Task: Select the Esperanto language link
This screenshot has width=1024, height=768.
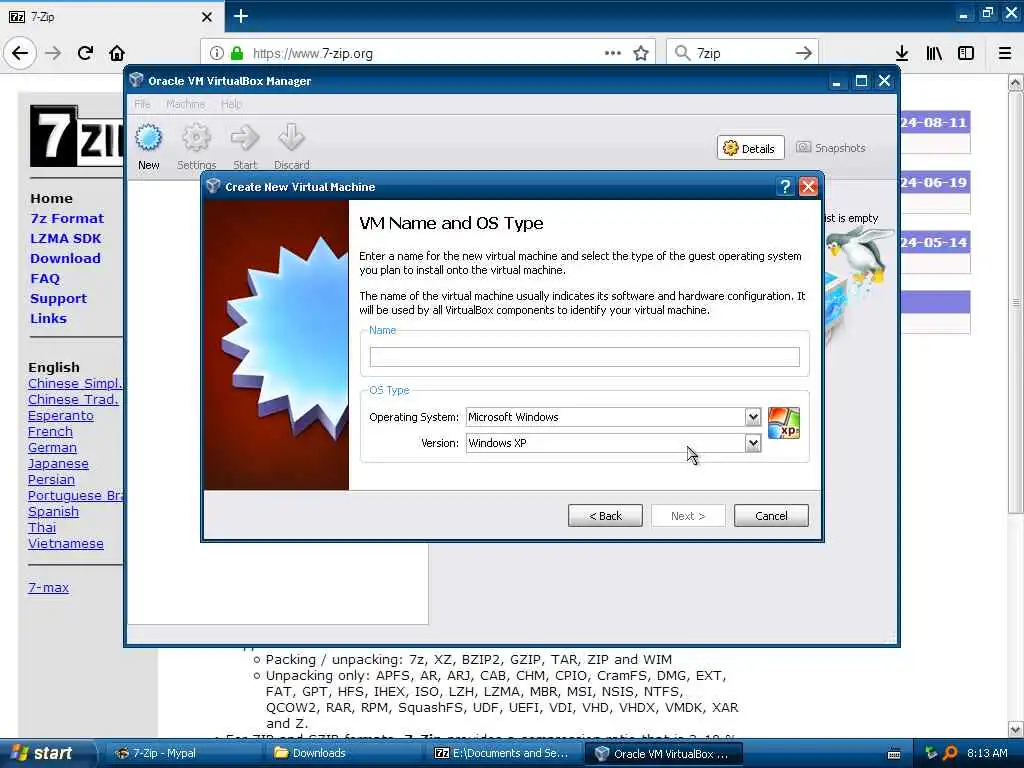Action: pos(61,415)
